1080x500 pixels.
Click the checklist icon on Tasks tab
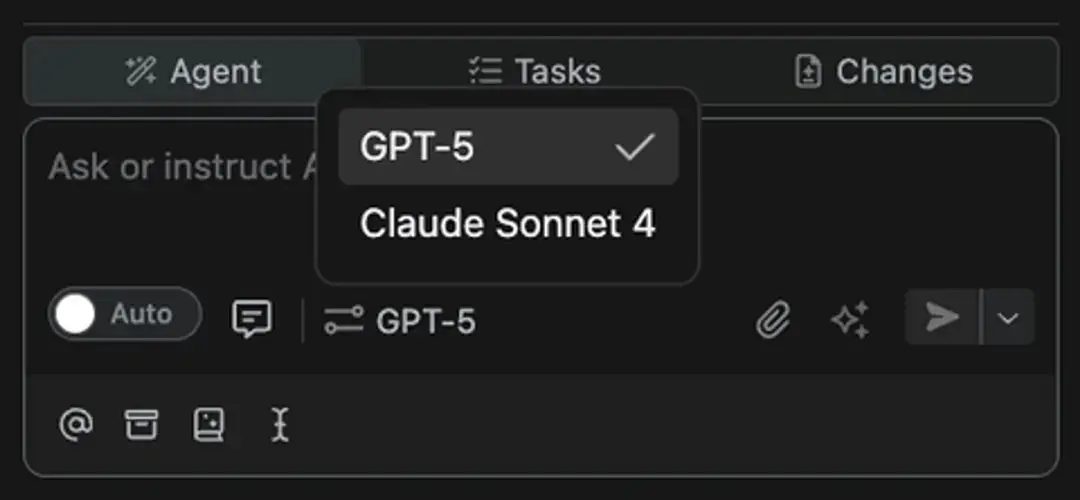coord(486,72)
